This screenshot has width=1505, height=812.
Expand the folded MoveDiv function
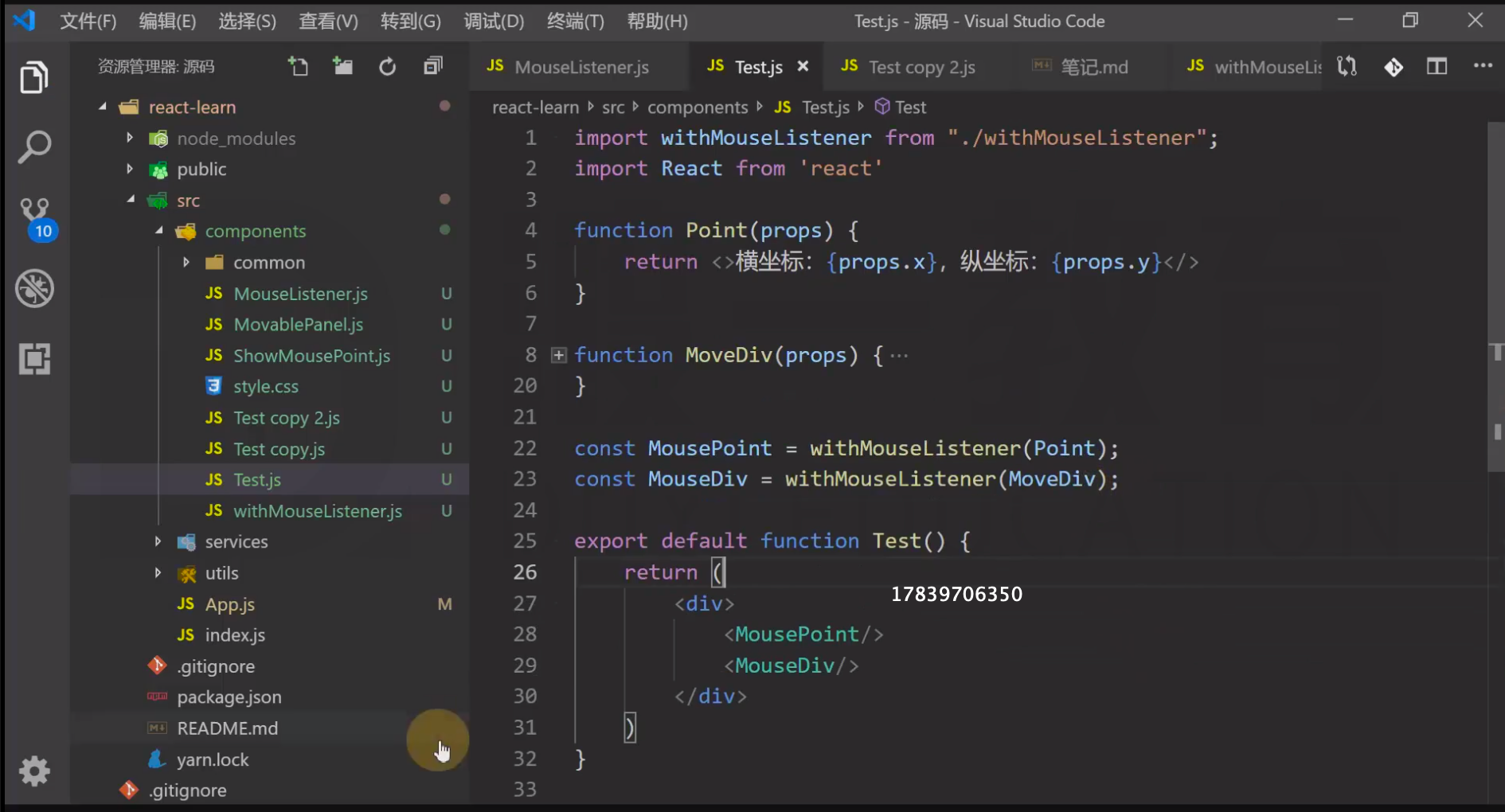(x=559, y=355)
